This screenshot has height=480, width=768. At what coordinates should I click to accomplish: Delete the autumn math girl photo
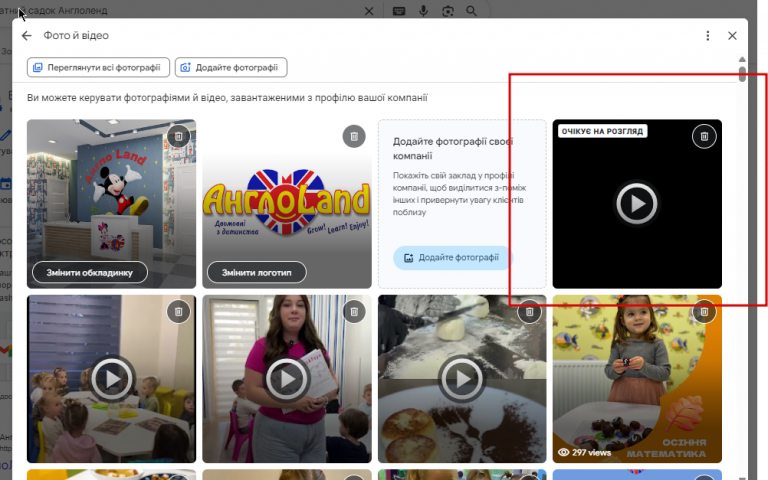click(x=704, y=312)
